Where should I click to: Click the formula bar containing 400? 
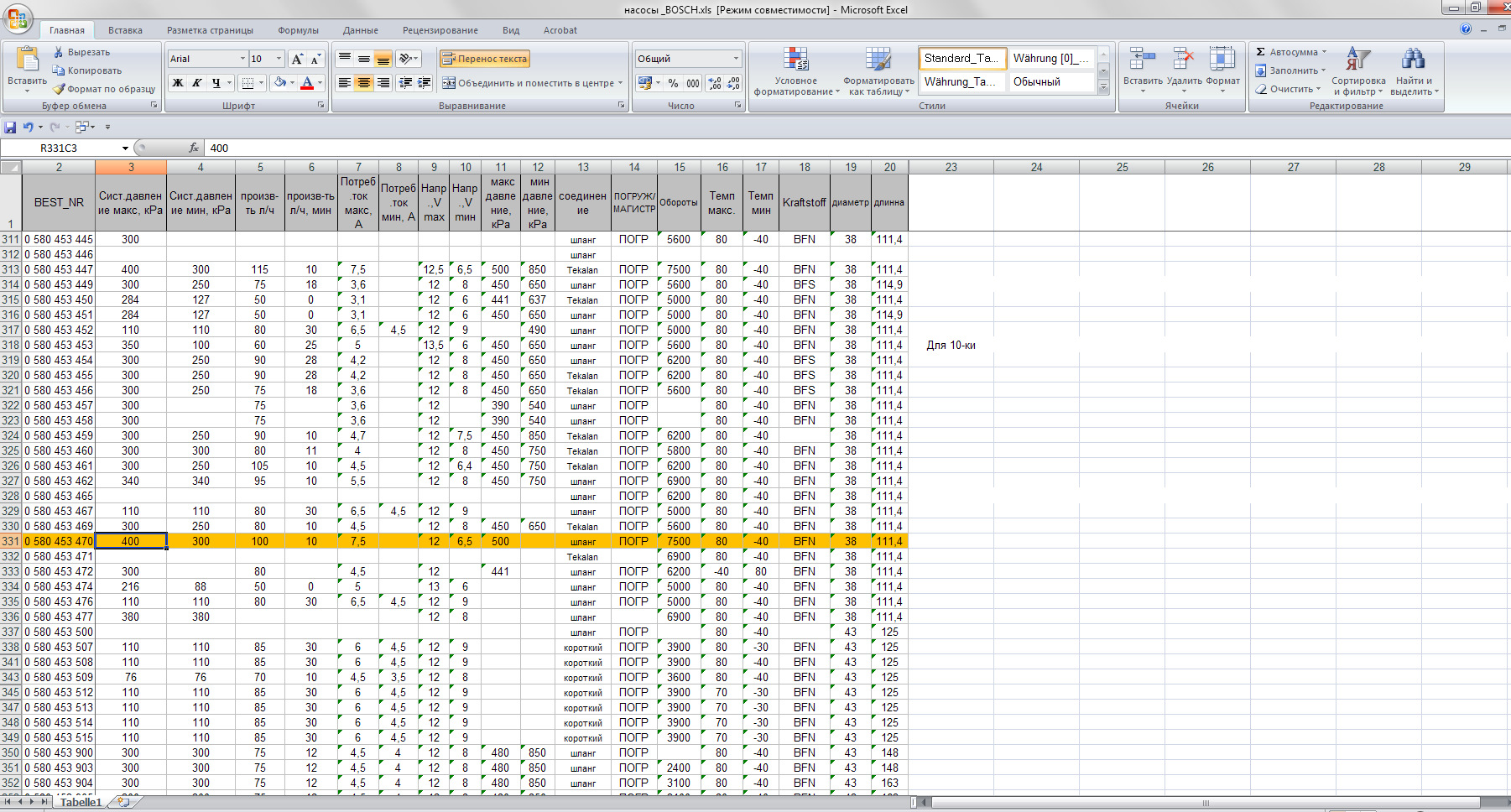tap(856, 148)
